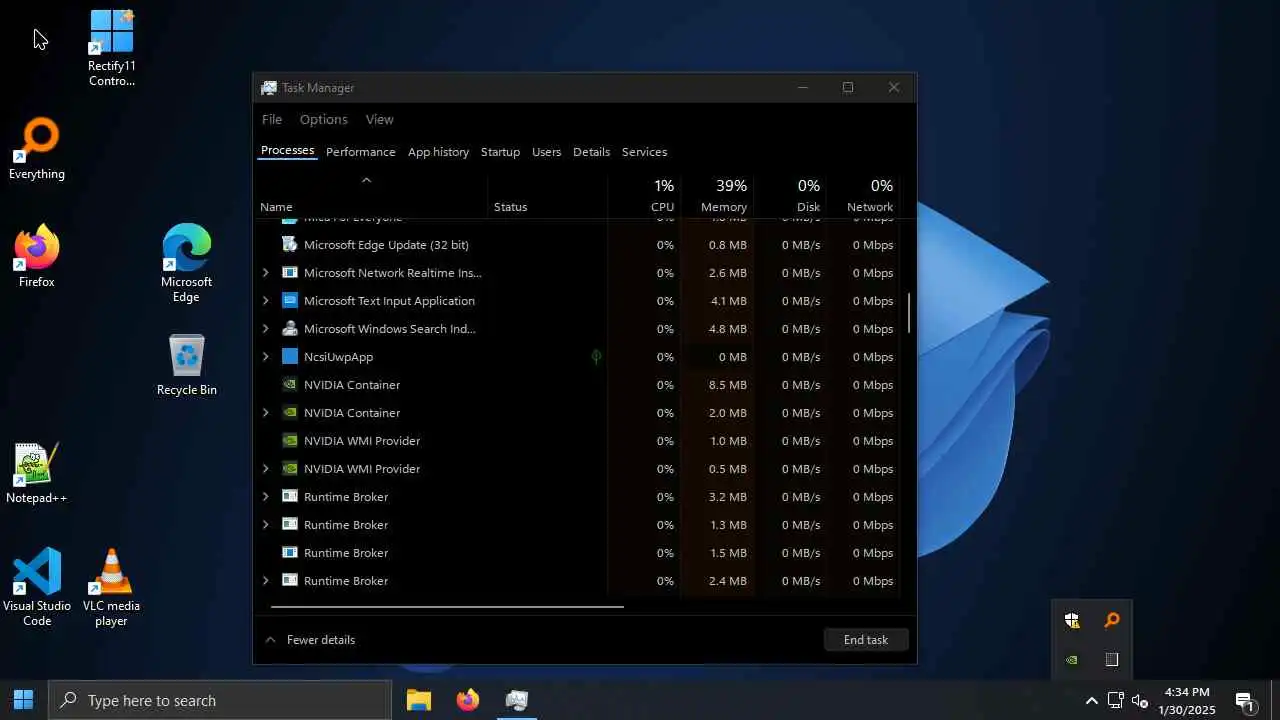The image size is (1280, 720).
Task: Select the Firefox desktop icon
Action: click(x=37, y=257)
